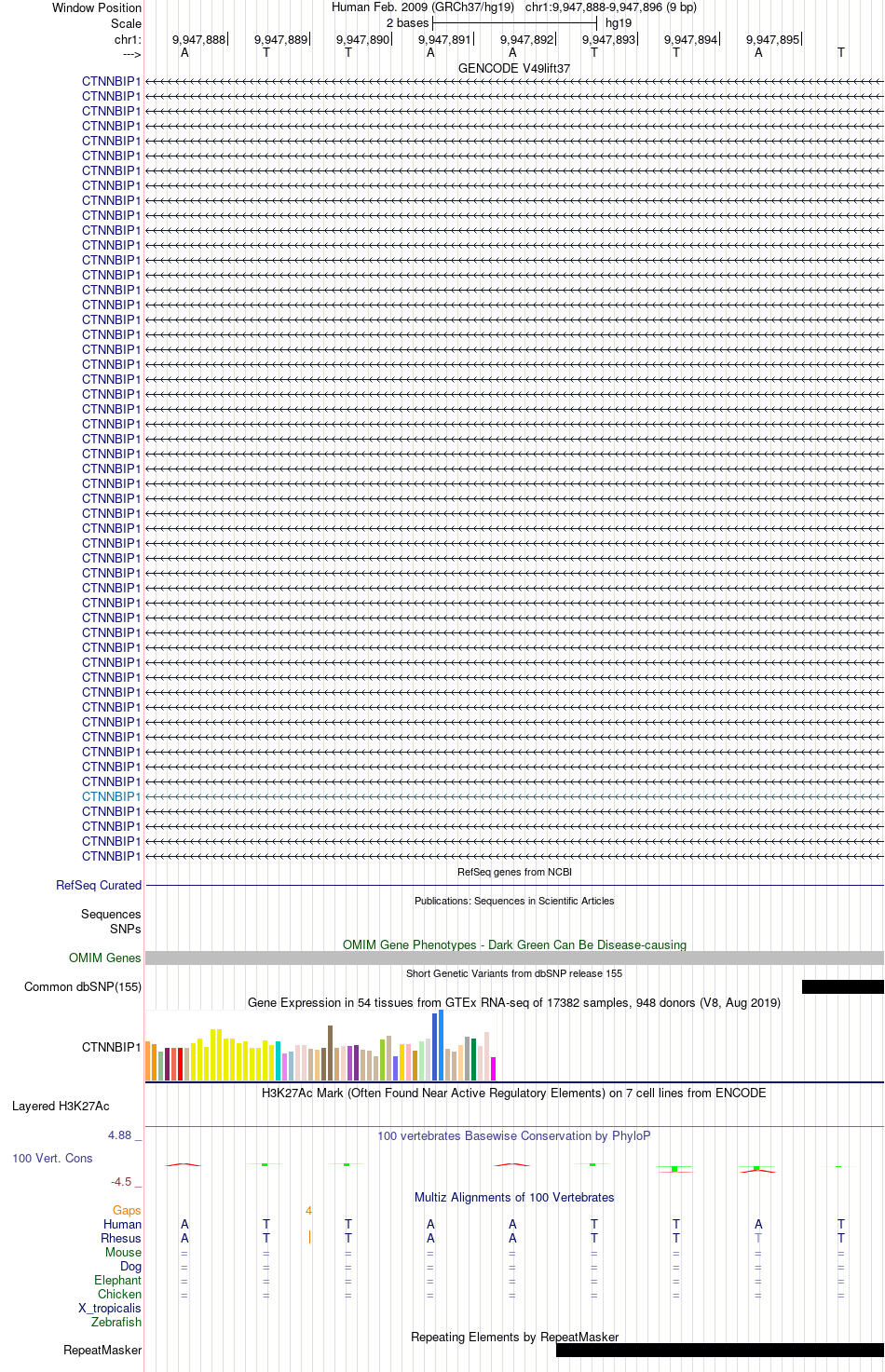
Task: Select the light-blue CTNNBIP1 transcript label
Action: [x=112, y=796]
